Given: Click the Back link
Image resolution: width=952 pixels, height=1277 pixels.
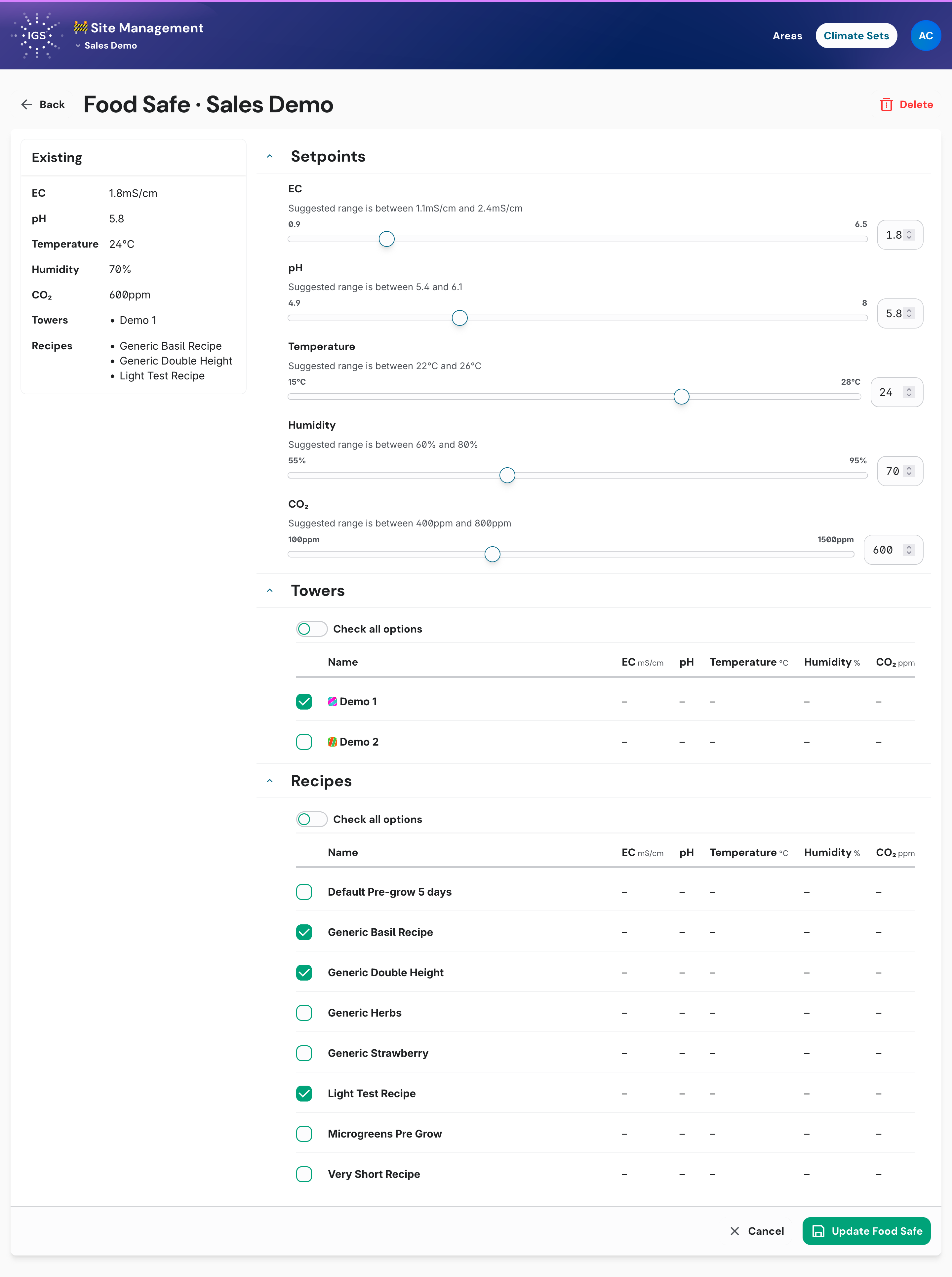Looking at the screenshot, I should pyautogui.click(x=43, y=104).
